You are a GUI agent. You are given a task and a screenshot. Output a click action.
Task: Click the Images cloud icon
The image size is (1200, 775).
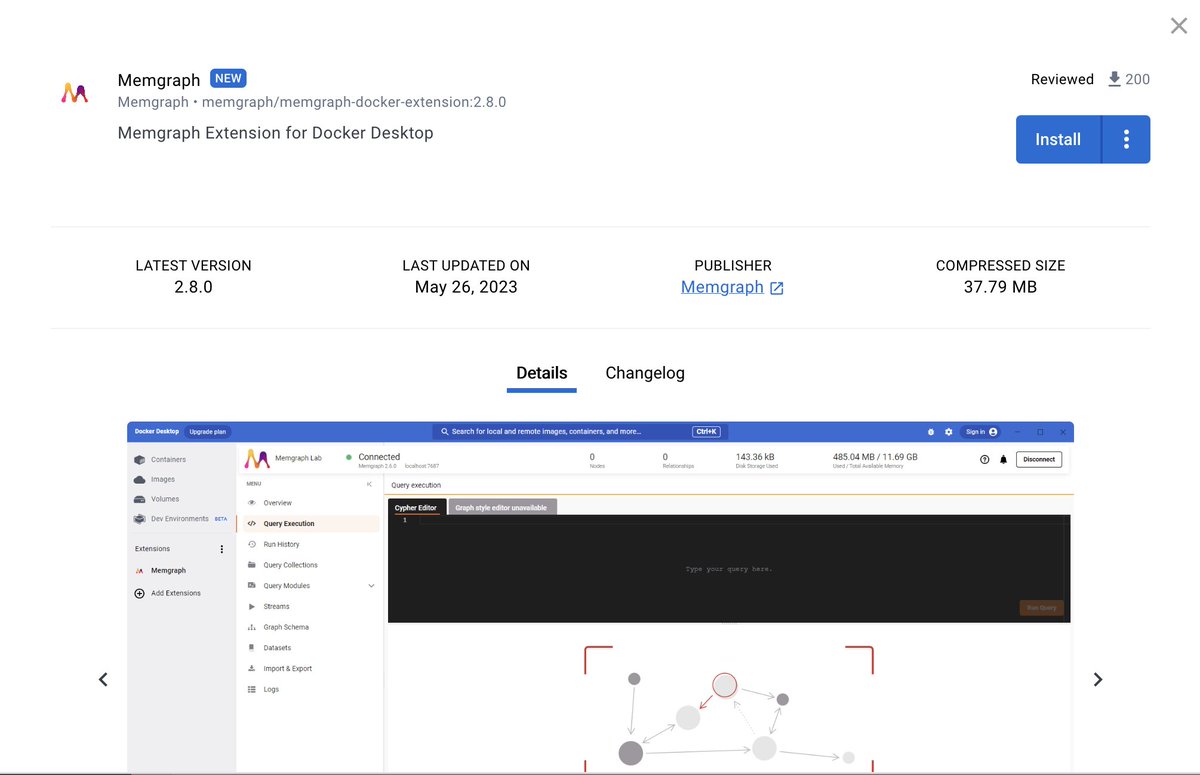[x=140, y=479]
